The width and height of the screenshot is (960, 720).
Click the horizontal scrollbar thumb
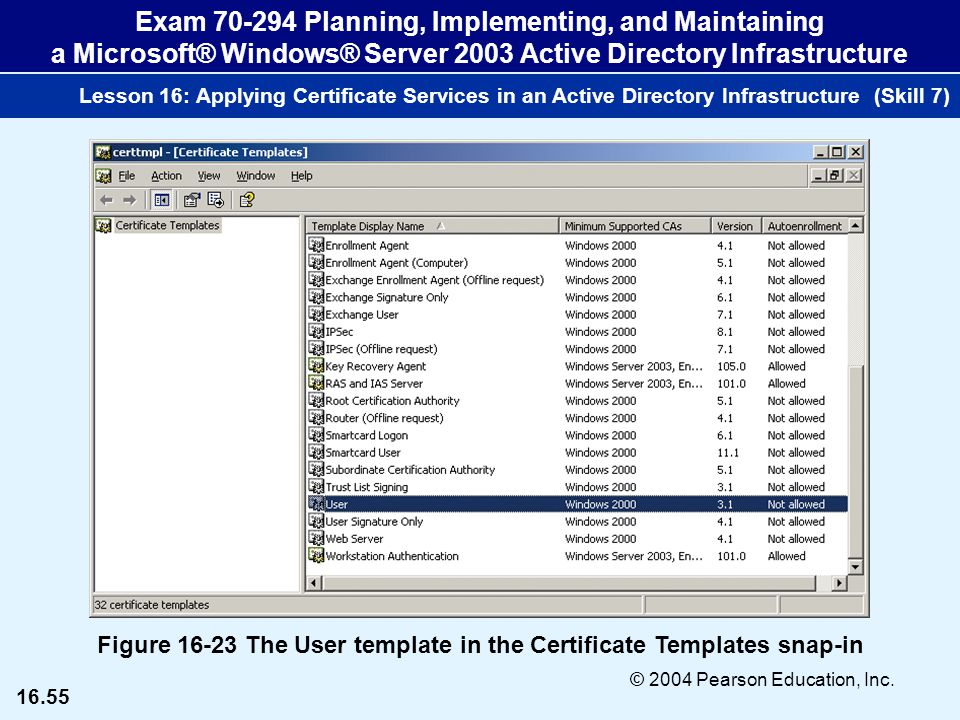568,583
